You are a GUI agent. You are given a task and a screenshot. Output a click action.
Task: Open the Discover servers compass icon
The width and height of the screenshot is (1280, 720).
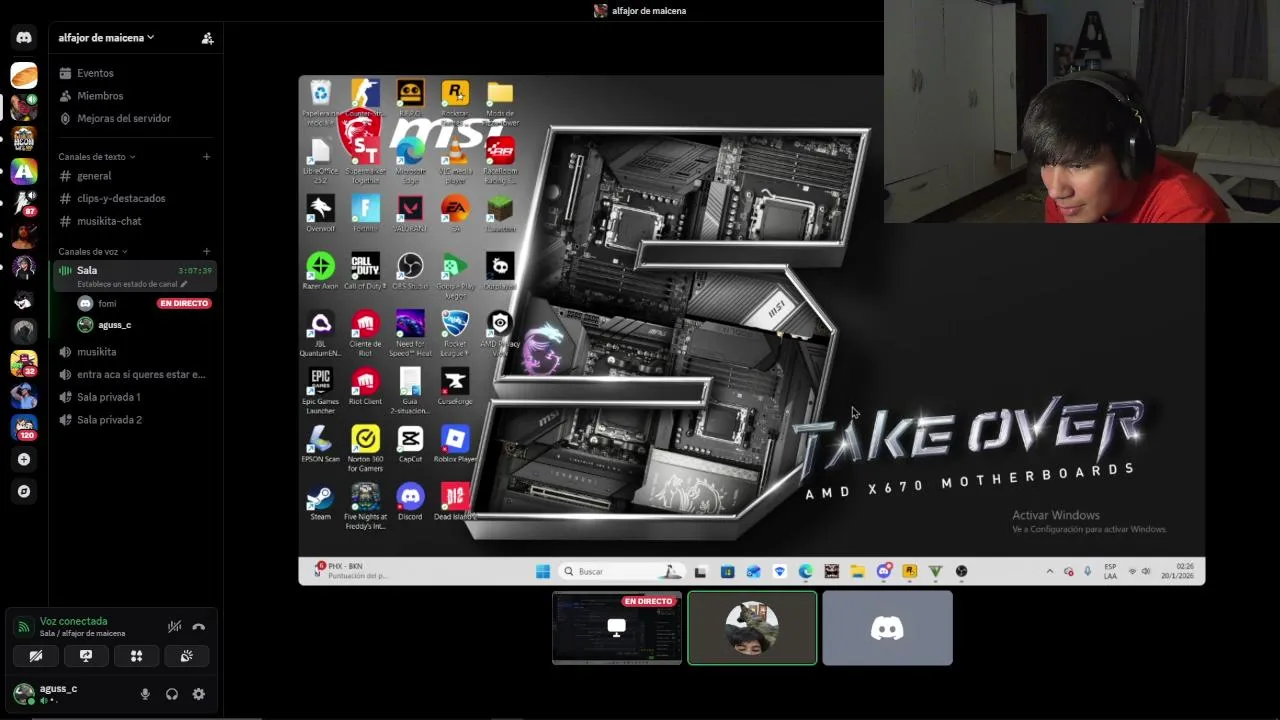tap(24, 491)
